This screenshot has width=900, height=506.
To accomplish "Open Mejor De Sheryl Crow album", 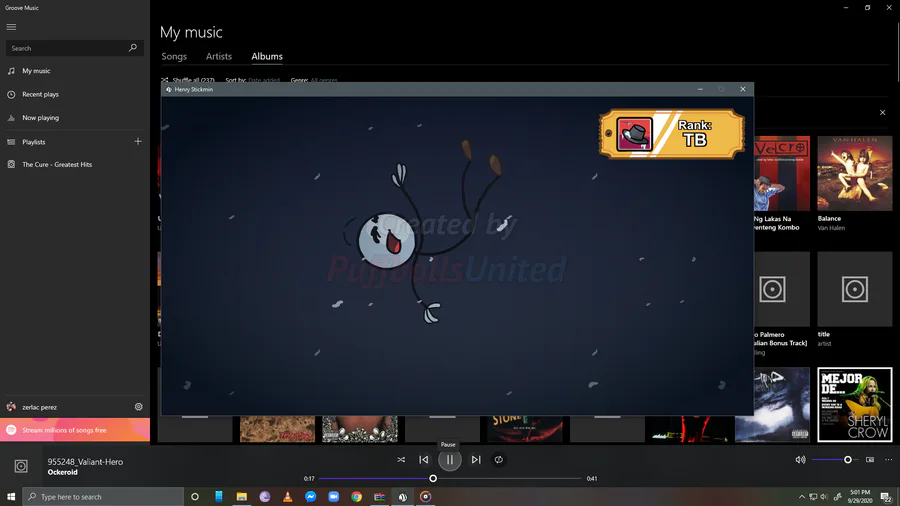I will (855, 404).
